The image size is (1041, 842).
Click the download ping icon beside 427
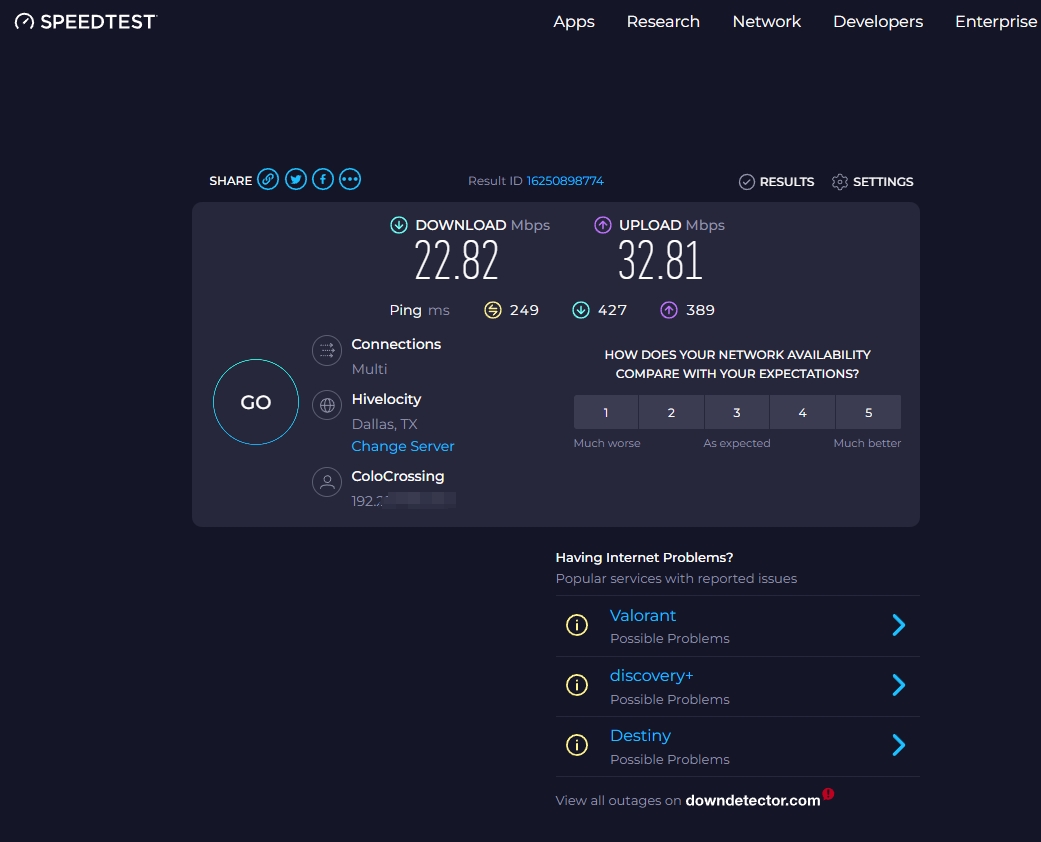(x=581, y=310)
